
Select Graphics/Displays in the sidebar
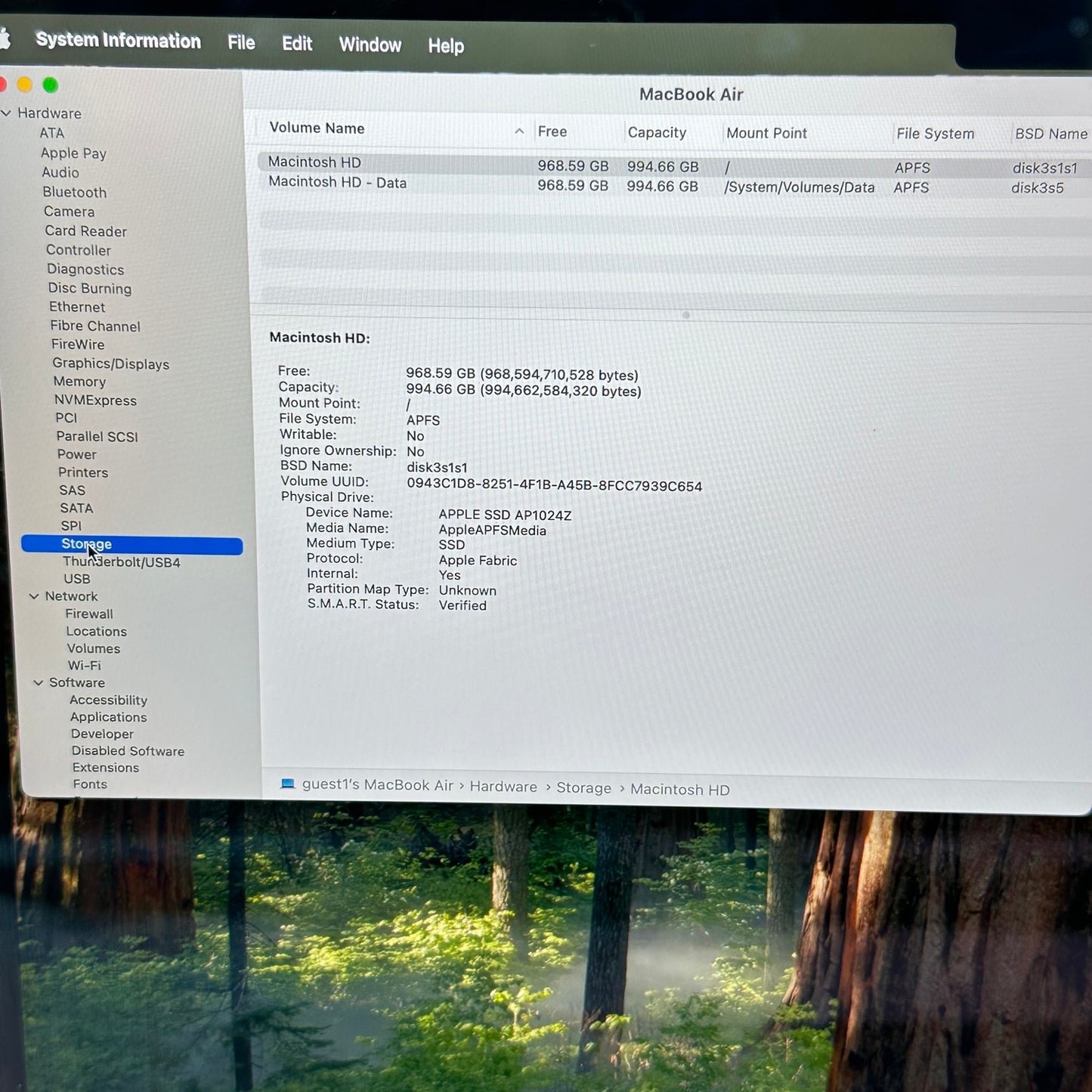(111, 363)
